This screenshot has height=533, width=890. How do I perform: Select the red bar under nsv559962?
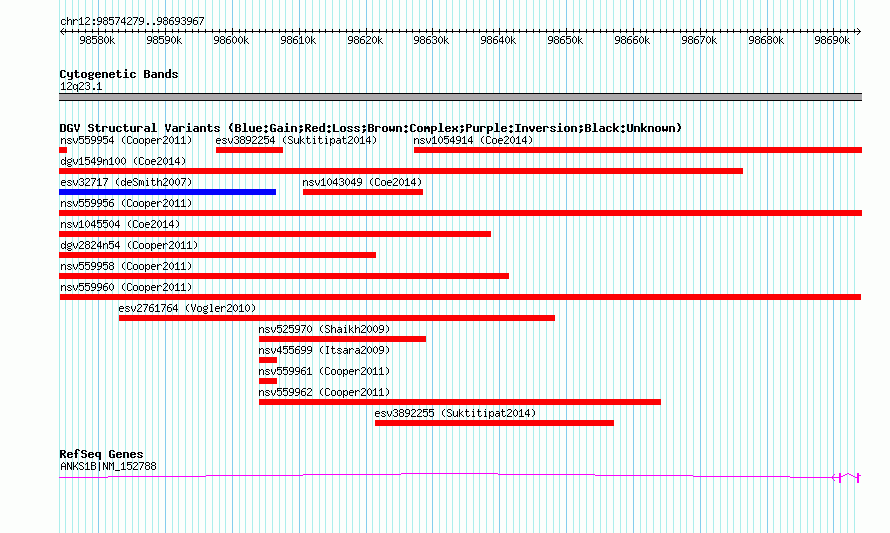pos(460,402)
